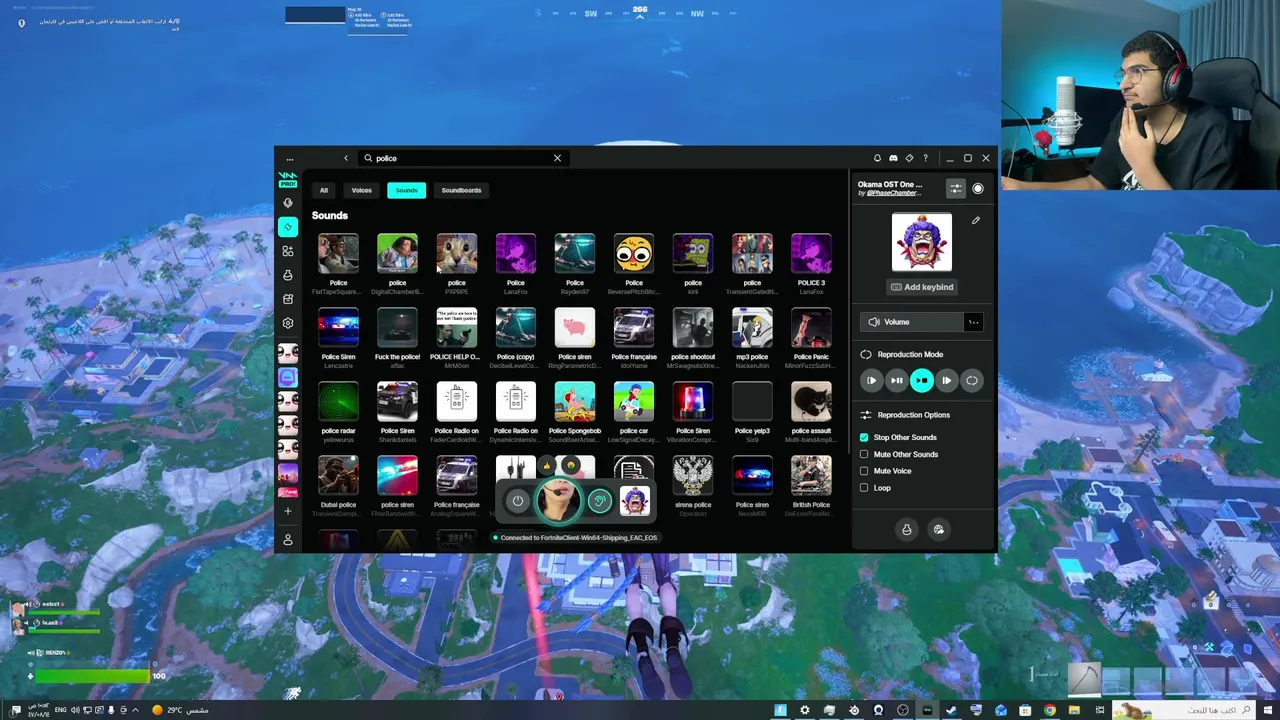Play the POLICE 3 sound by LanaFox
Viewport: 1280px width, 720px height.
[x=811, y=254]
